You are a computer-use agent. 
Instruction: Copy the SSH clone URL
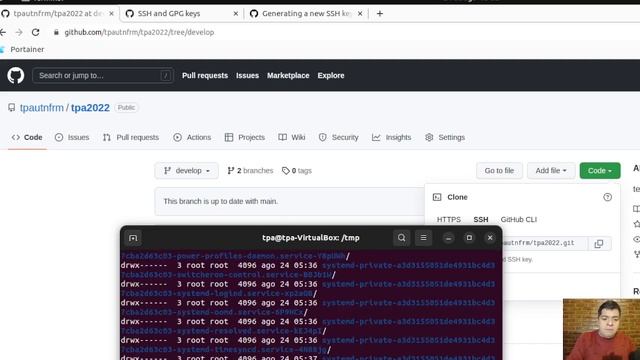[x=599, y=244]
